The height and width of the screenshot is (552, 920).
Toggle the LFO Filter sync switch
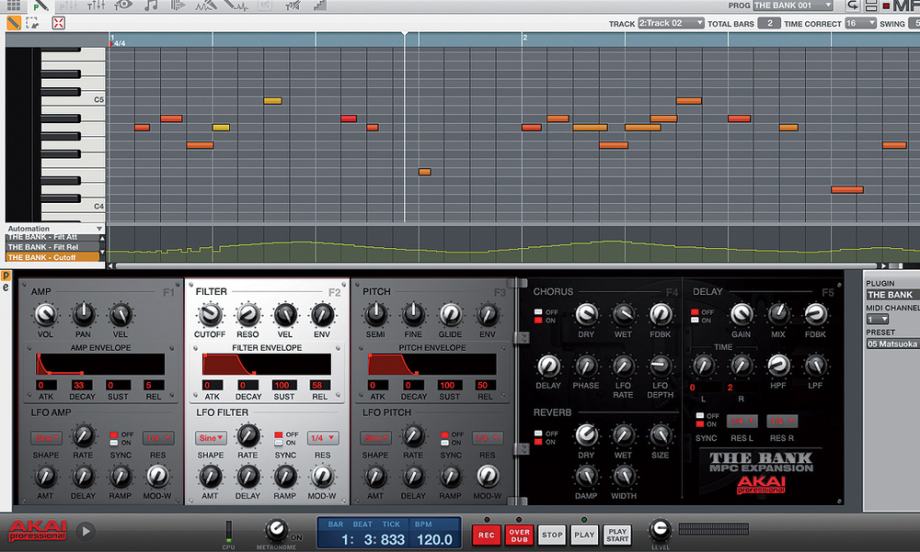point(280,438)
